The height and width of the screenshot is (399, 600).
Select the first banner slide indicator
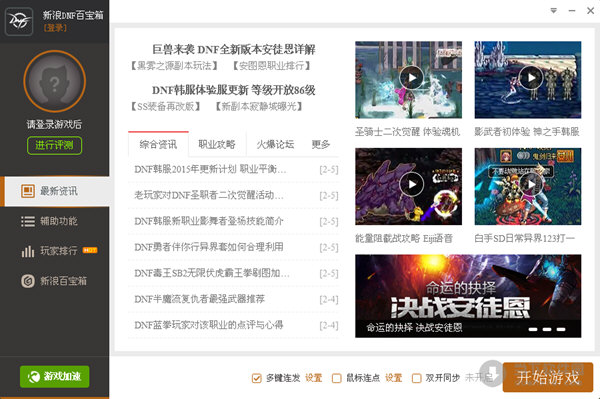[533, 329]
